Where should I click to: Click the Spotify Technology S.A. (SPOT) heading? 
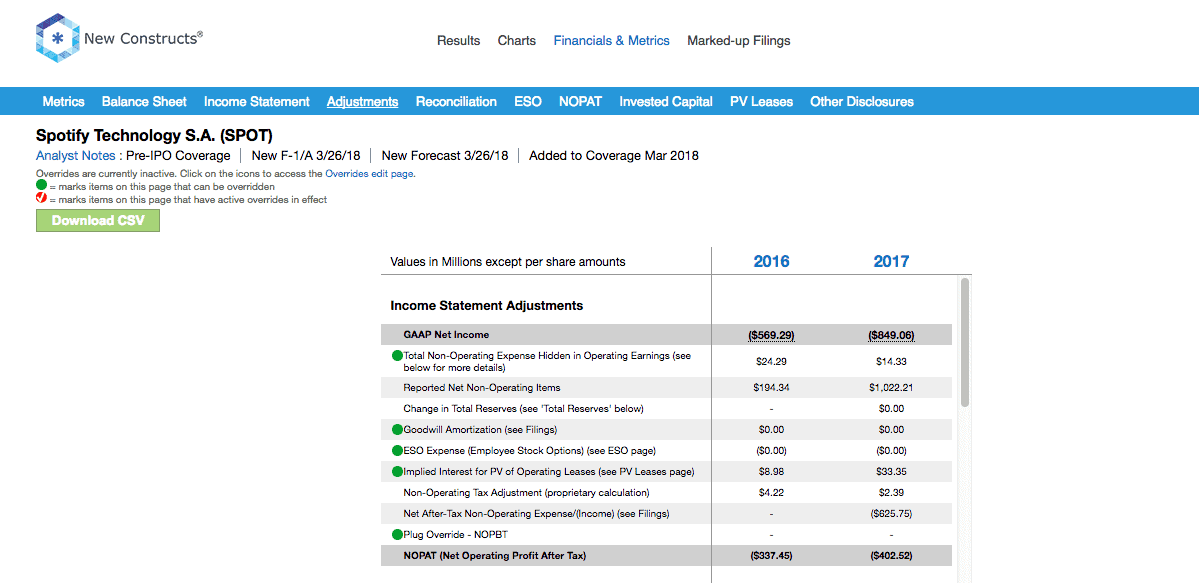tap(154, 136)
